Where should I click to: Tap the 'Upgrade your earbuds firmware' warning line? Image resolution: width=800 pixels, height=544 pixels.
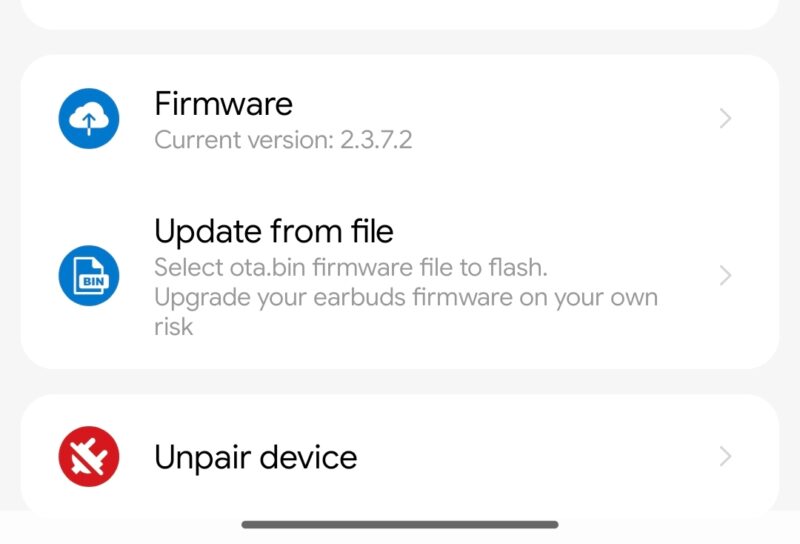(x=406, y=298)
